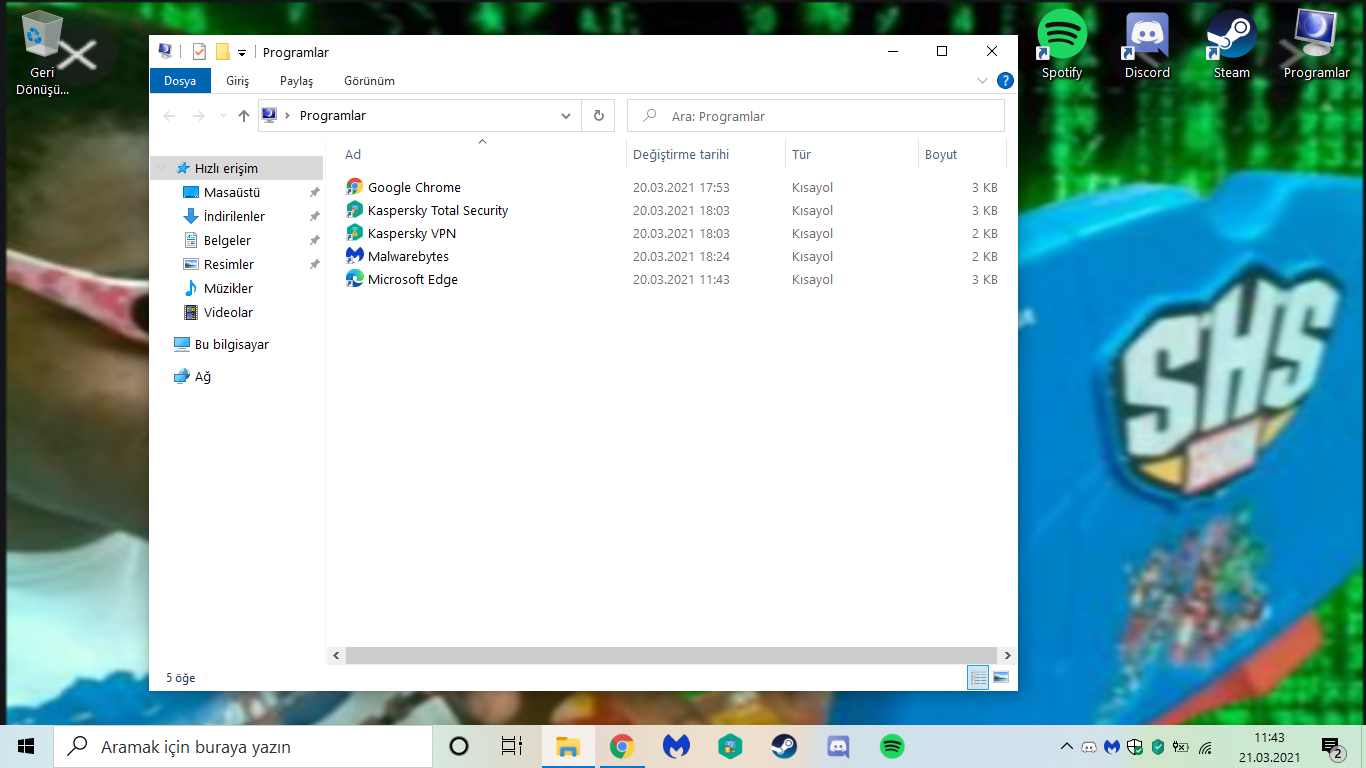Screen dimensions: 1366x768
Task: Click the Ara: Programlar search field
Action: click(x=816, y=116)
